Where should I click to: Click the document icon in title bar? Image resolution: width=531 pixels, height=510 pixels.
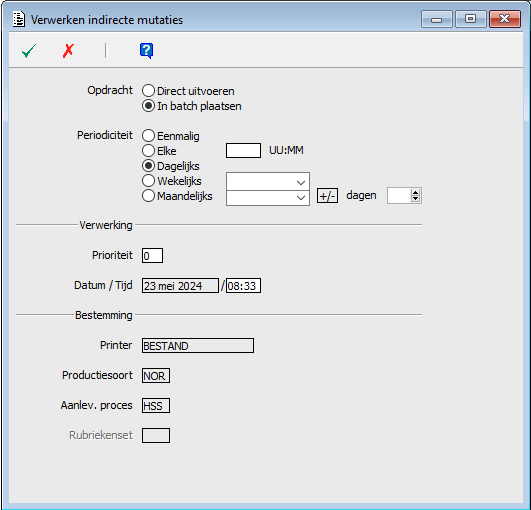point(19,19)
